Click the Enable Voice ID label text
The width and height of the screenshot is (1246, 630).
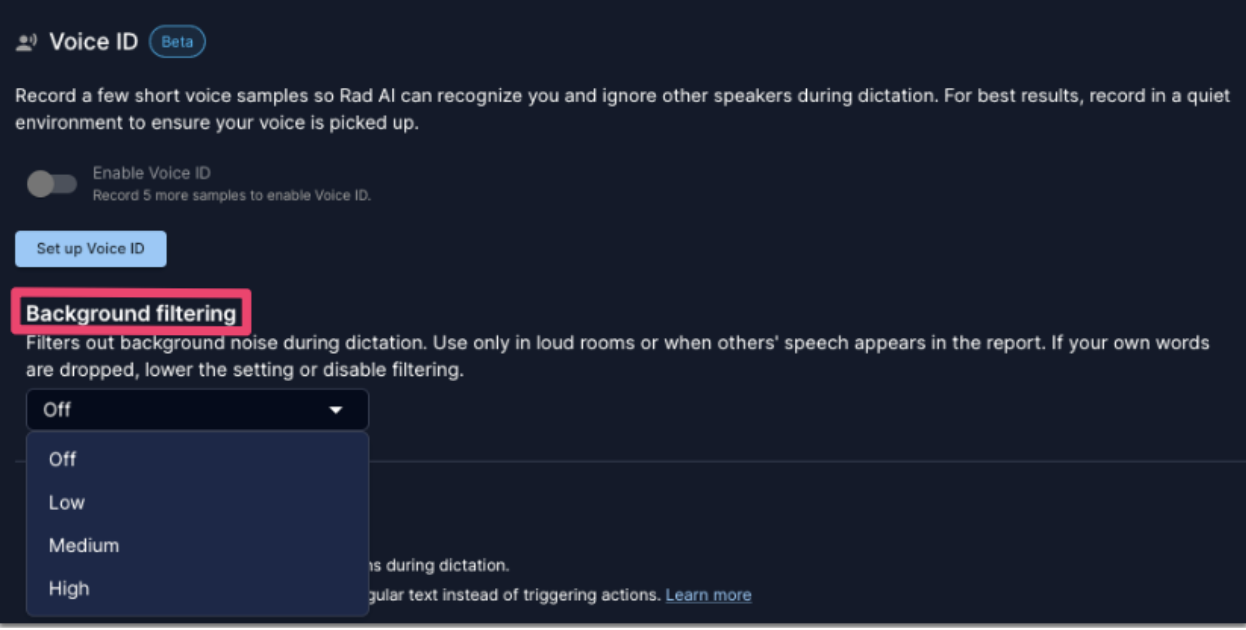pos(151,173)
